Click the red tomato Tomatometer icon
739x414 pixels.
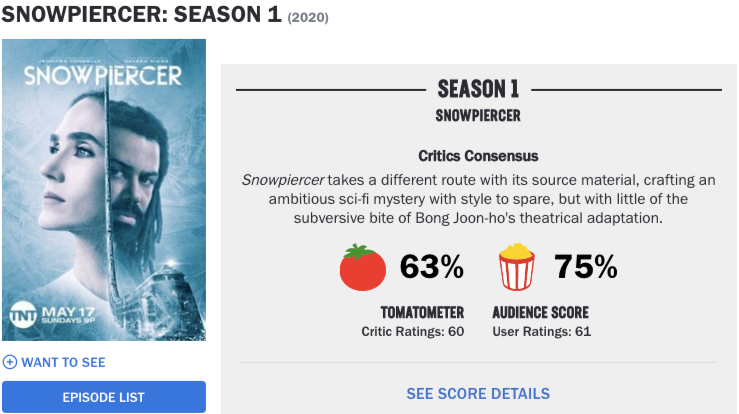[x=361, y=267]
